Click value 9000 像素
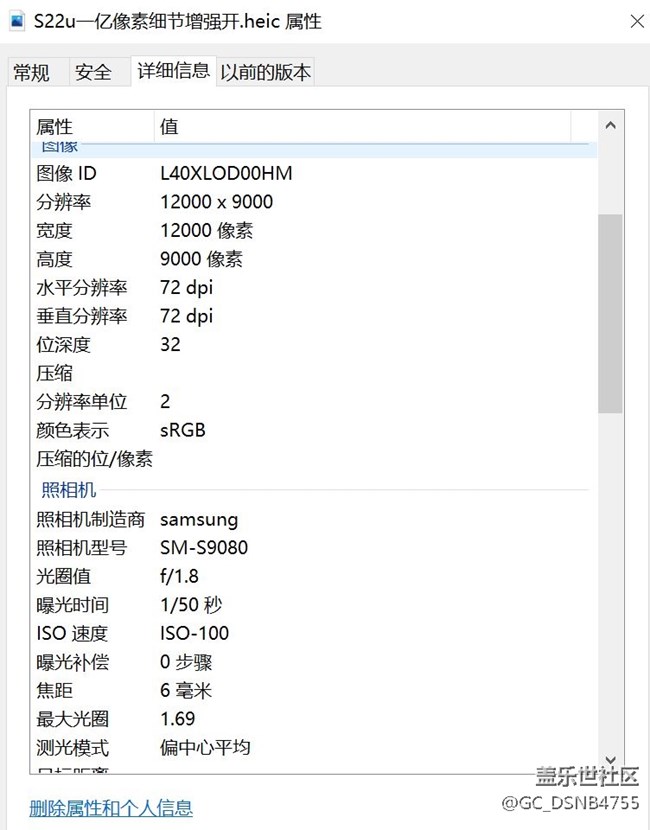This screenshot has height=830, width=650. click(201, 259)
